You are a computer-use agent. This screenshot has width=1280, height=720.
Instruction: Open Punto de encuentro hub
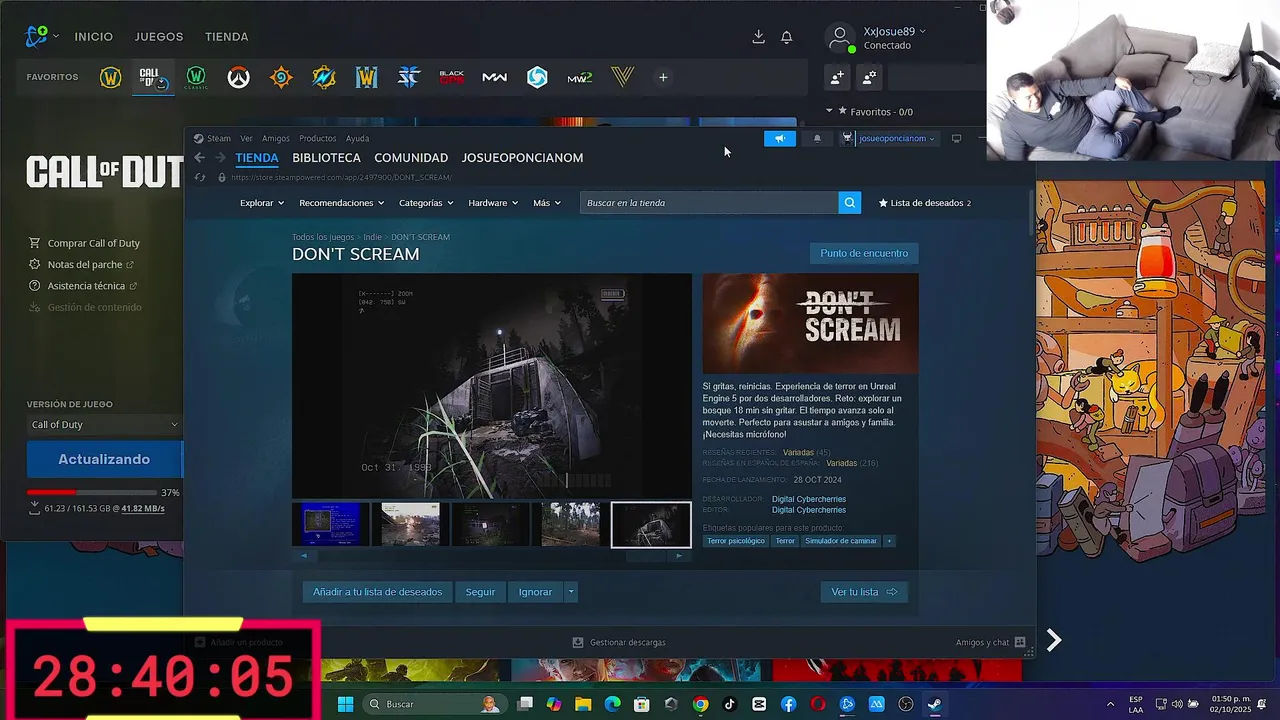point(864,253)
